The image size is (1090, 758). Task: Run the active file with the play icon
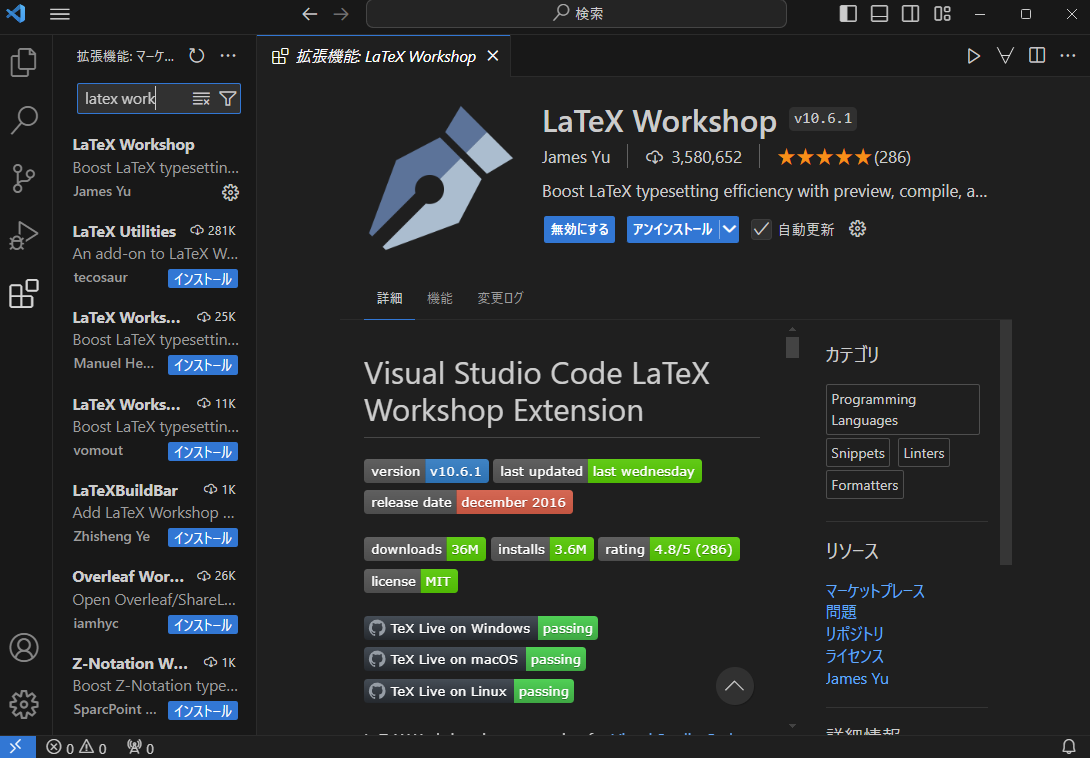974,56
